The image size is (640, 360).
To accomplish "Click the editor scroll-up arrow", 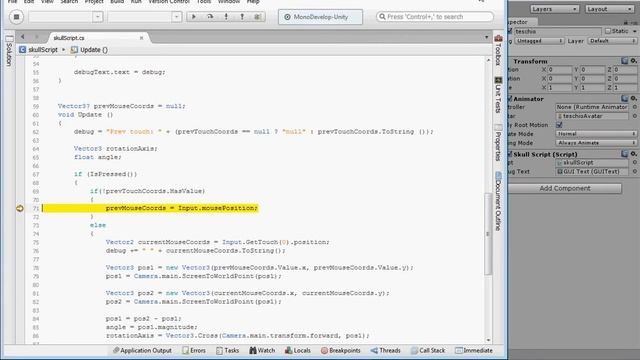I will 488,60.
